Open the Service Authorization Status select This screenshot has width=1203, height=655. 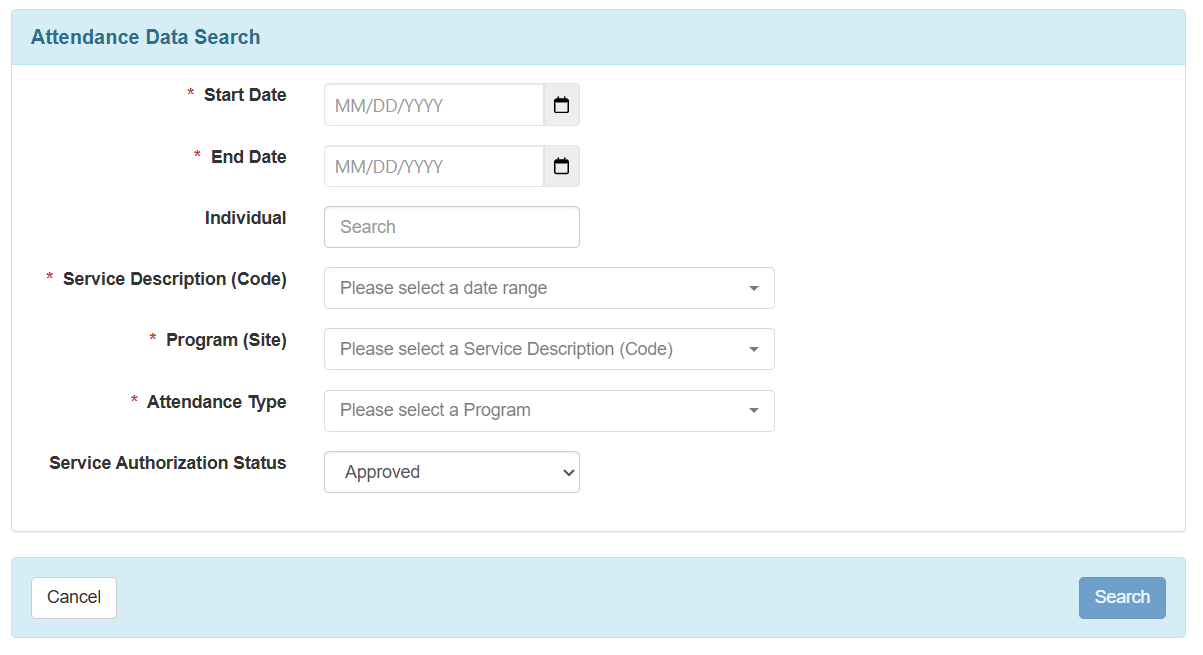pyautogui.click(x=452, y=472)
